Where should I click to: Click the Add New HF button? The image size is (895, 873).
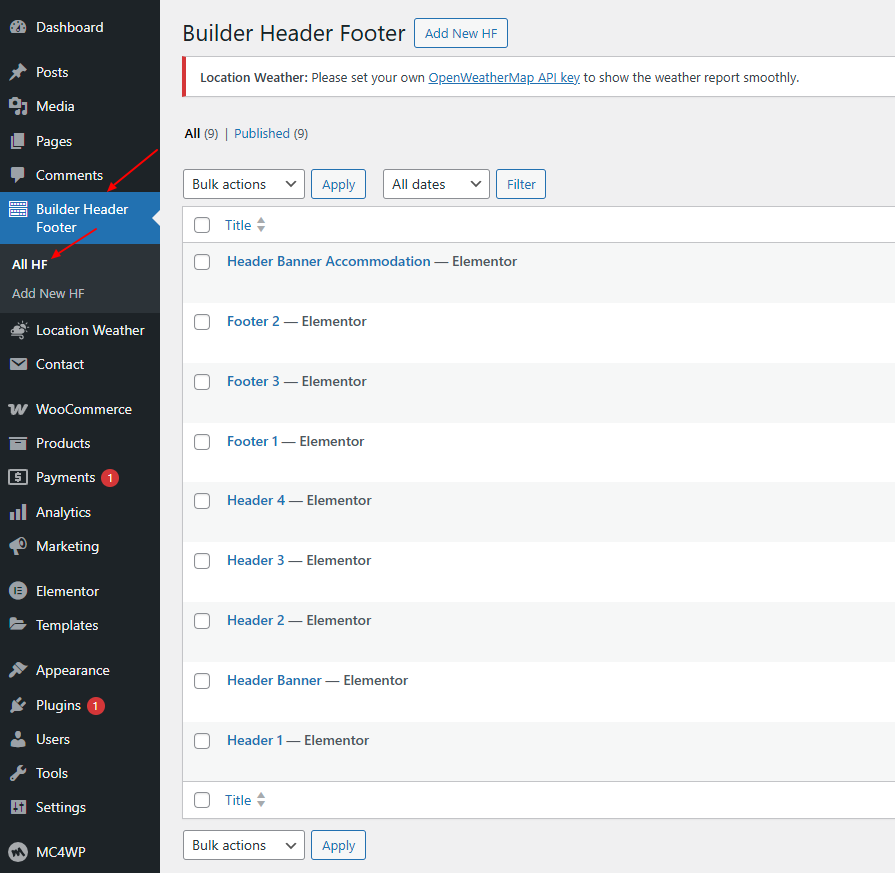coord(461,33)
